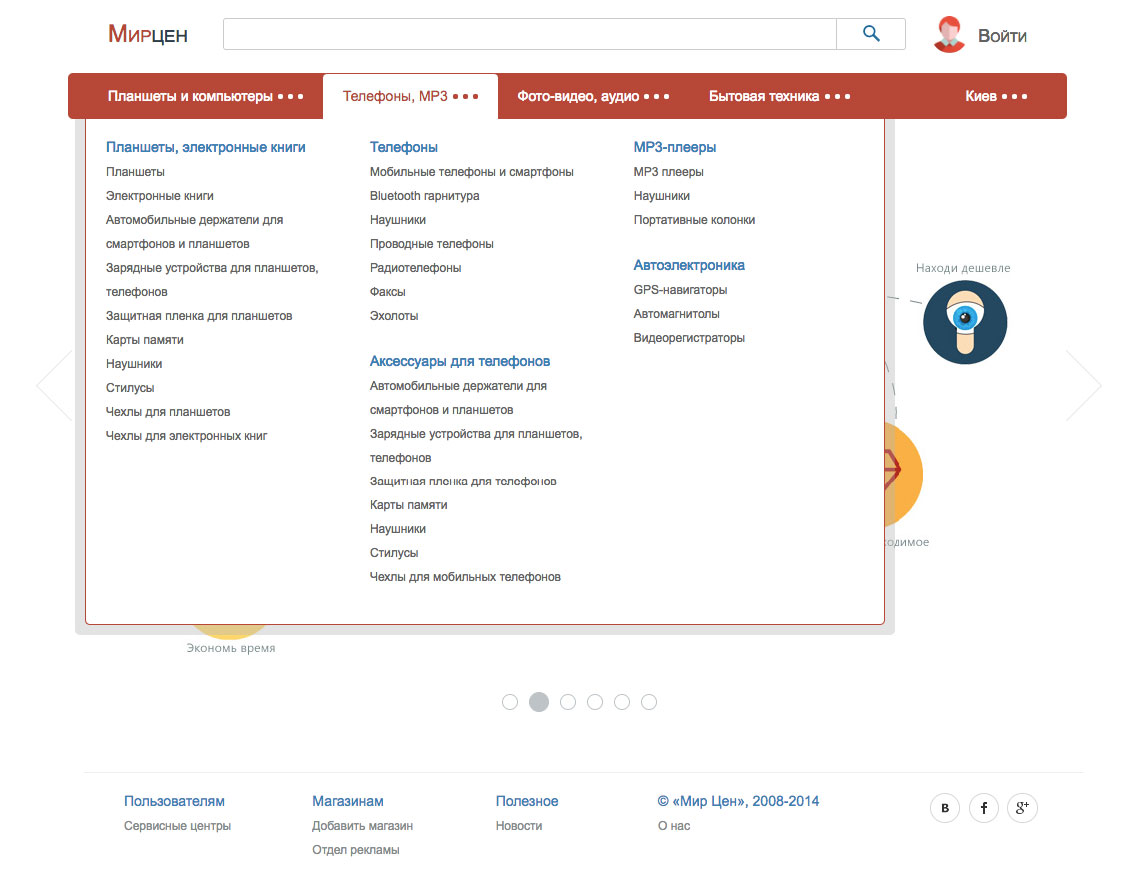Click the user avatar icon near Войти
Screen dimensions: 1139x871
[x=948, y=33]
